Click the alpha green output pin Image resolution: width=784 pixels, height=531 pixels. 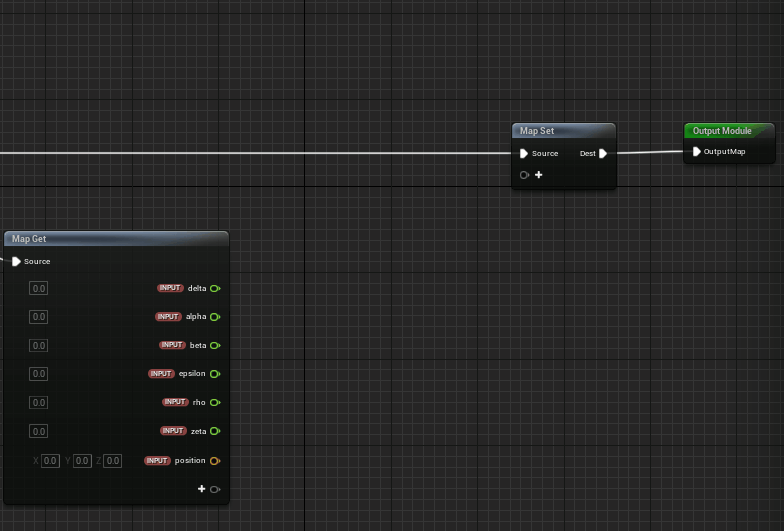click(x=214, y=317)
